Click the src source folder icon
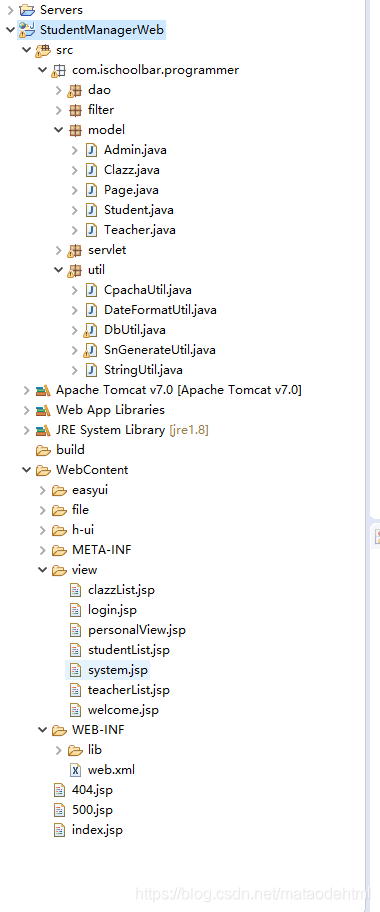 (x=43, y=50)
